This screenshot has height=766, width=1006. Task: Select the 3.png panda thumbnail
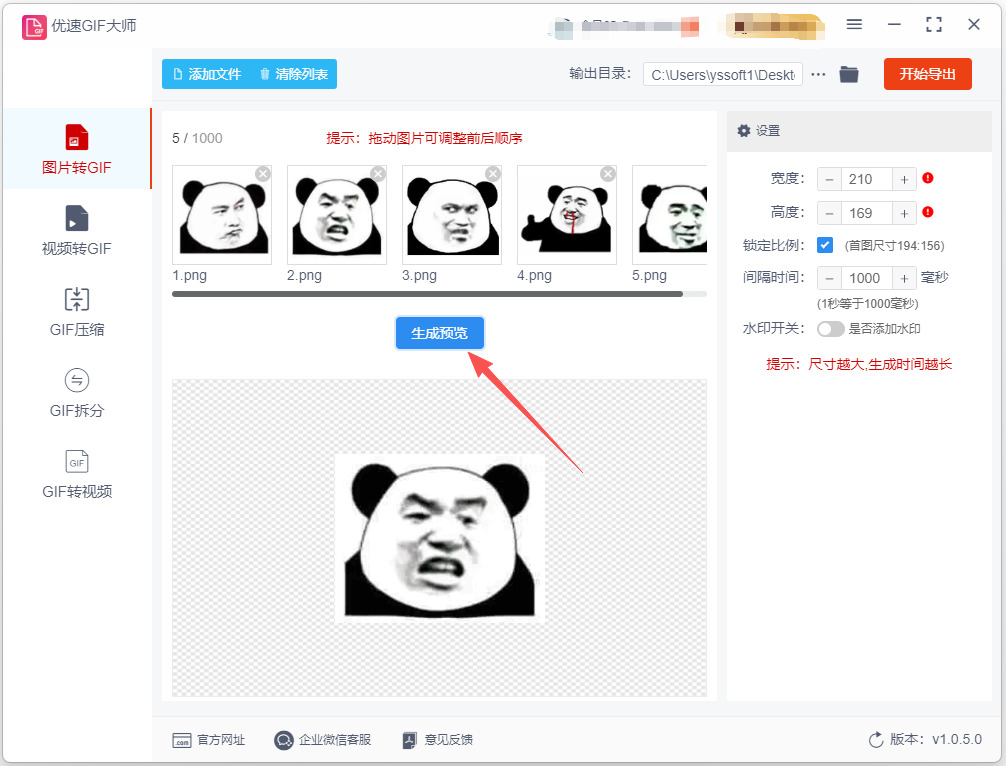[x=452, y=215]
